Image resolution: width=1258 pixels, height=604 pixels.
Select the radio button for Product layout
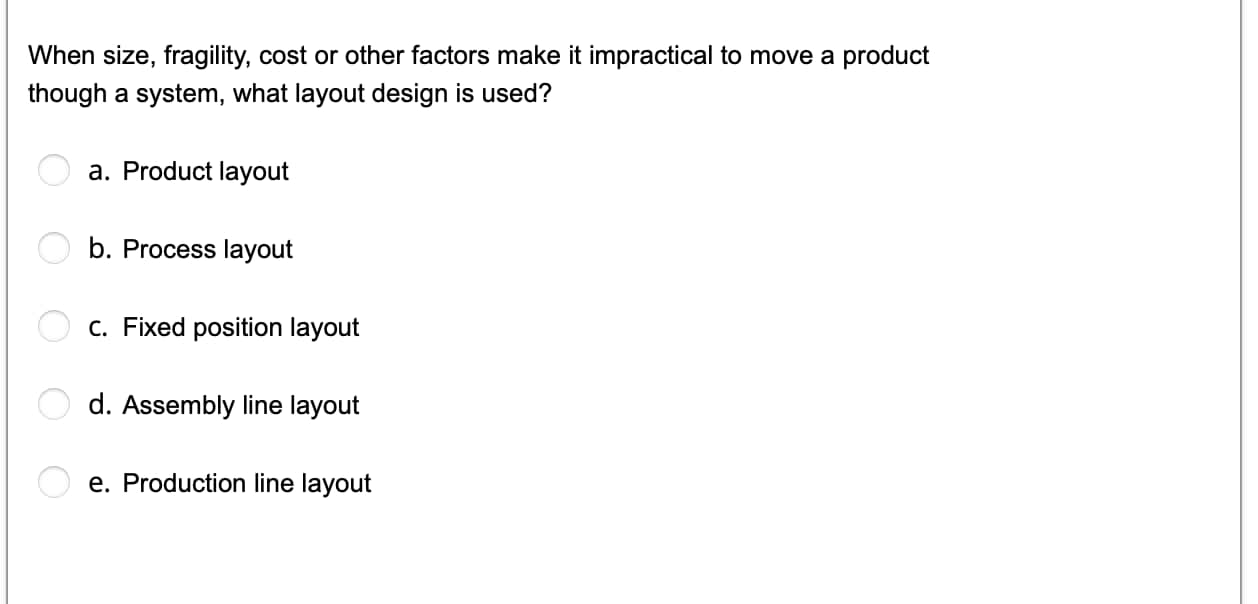click(x=54, y=170)
